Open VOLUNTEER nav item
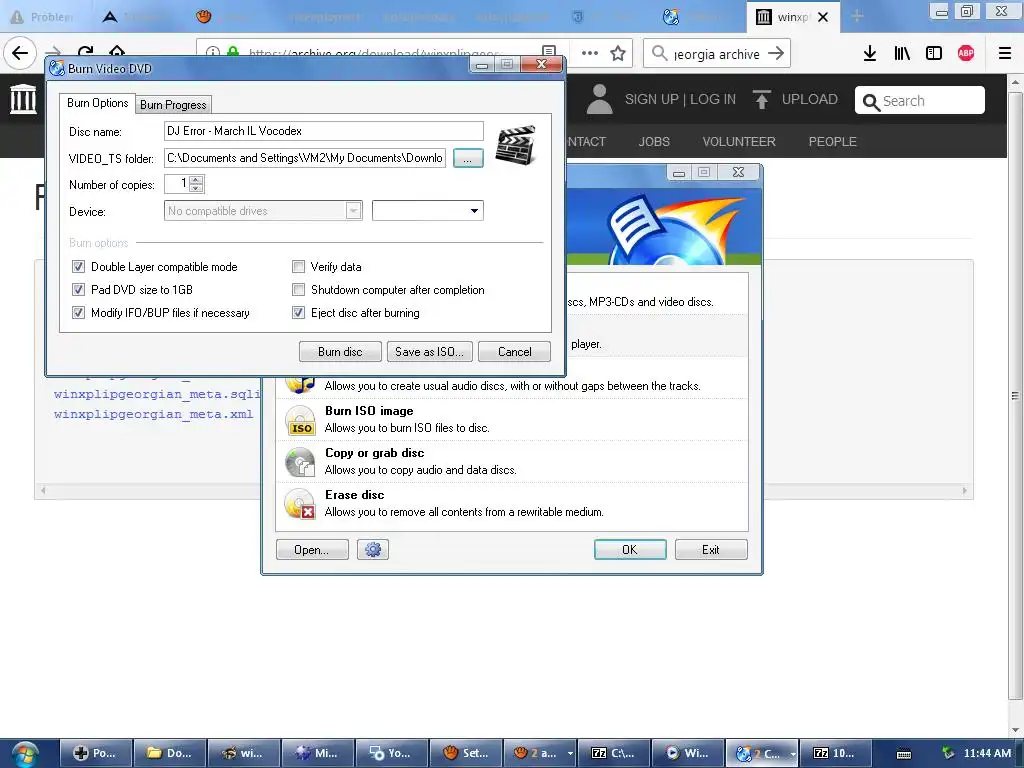This screenshot has width=1024, height=768. tap(739, 142)
